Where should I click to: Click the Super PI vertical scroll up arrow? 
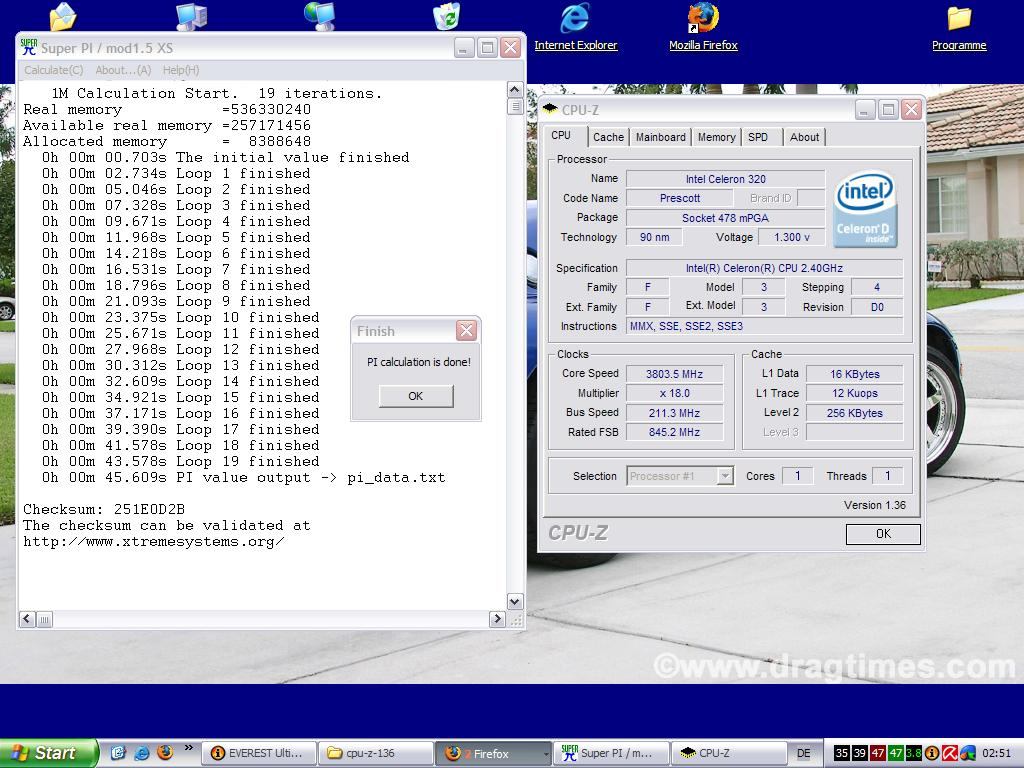coord(515,90)
